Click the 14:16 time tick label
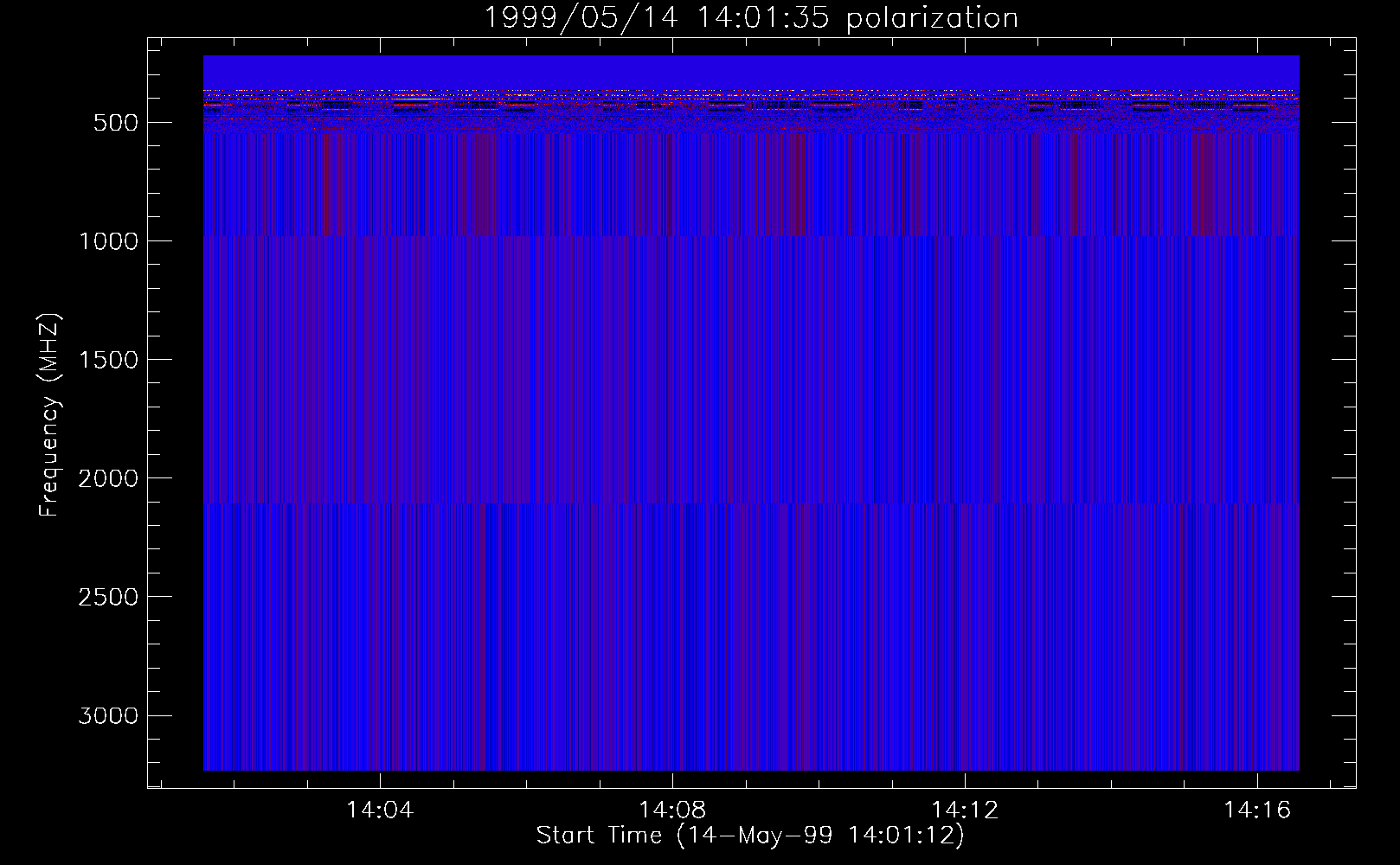Image resolution: width=1400 pixels, height=865 pixels. [1257, 811]
